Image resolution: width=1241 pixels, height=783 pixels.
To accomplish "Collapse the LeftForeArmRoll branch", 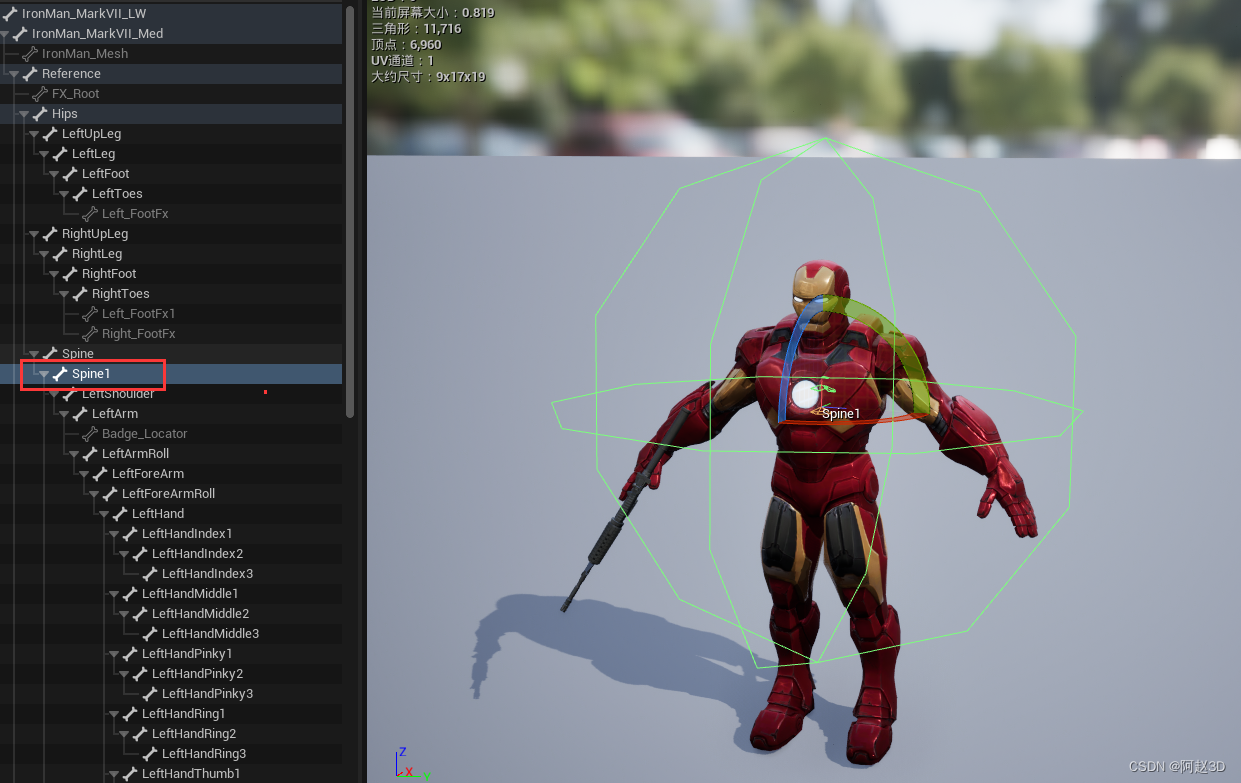I will [94, 494].
